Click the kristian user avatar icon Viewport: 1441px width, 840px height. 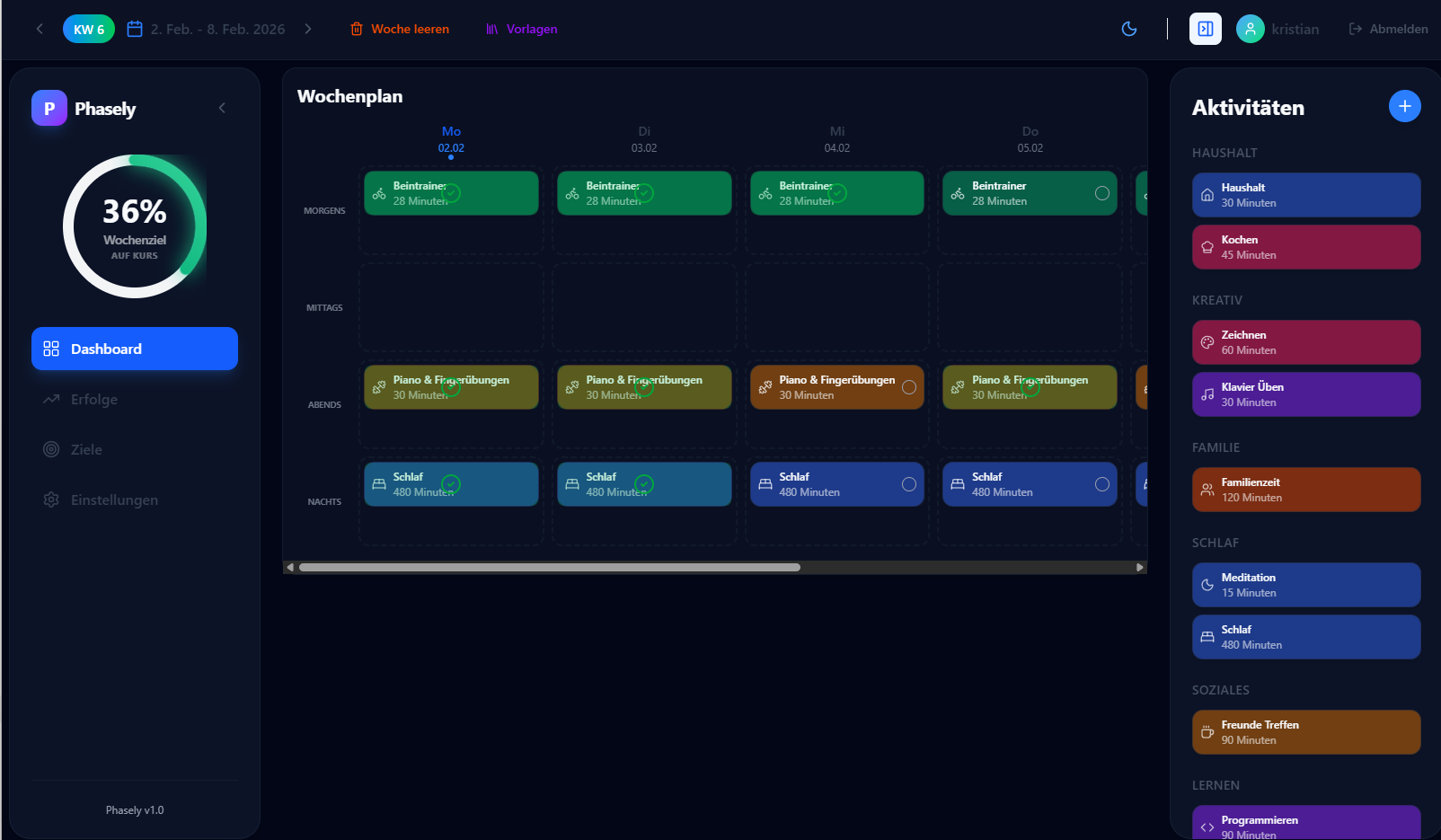click(1250, 29)
